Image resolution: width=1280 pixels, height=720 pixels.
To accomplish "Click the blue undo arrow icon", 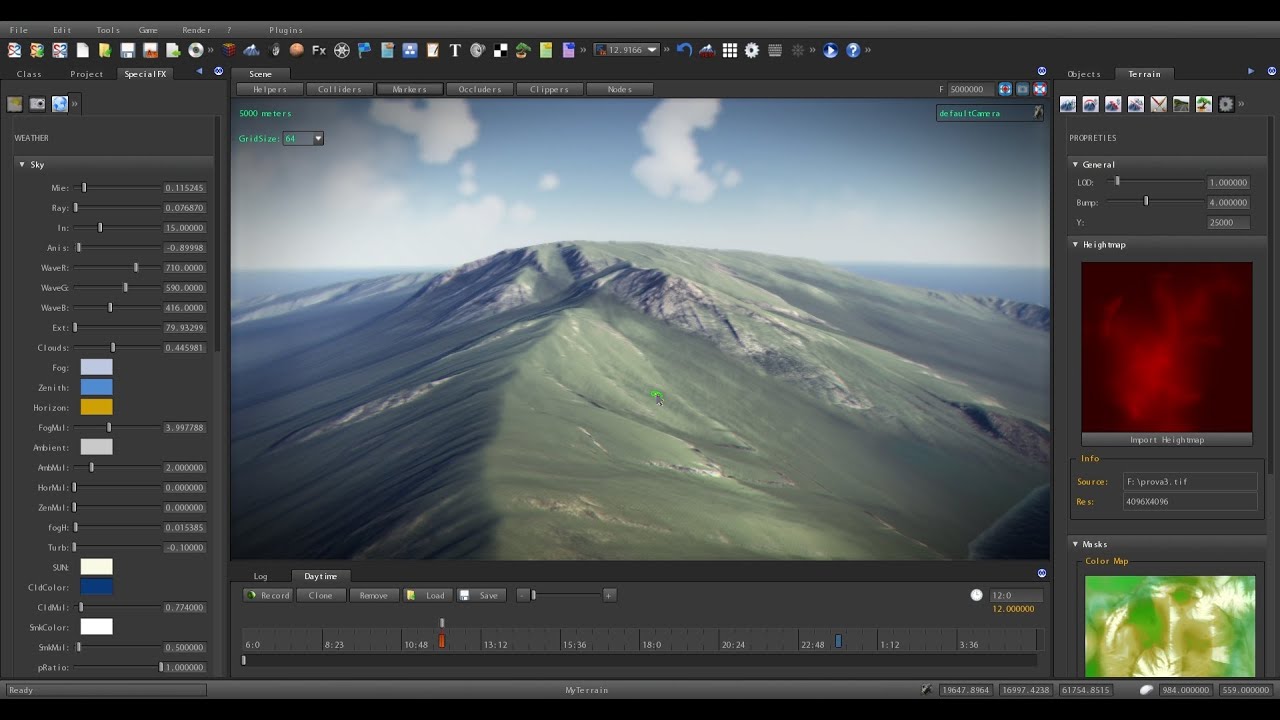I will pos(684,50).
